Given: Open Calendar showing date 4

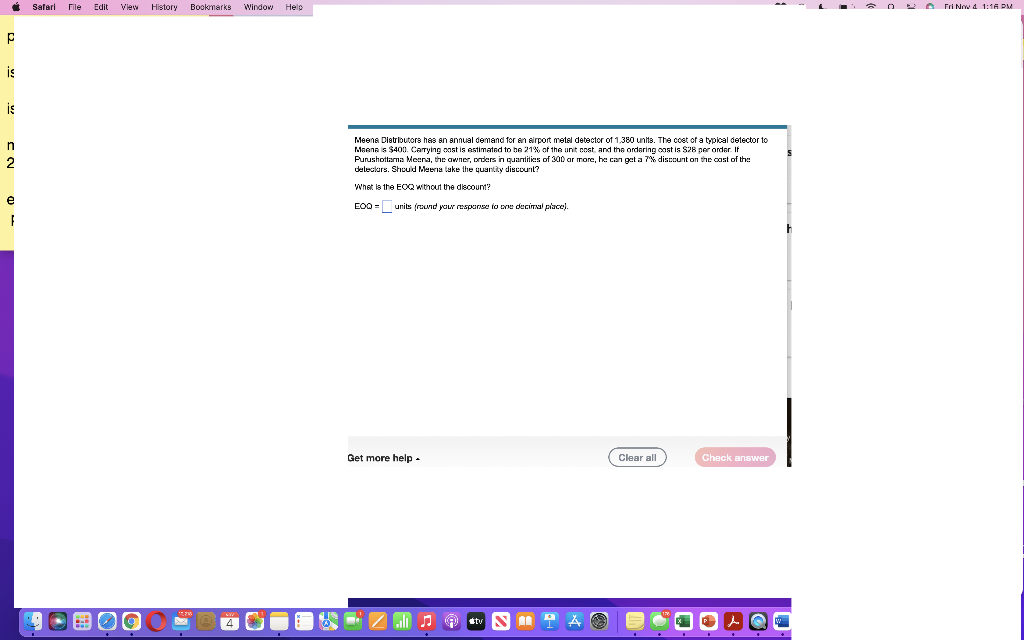Looking at the screenshot, I should tap(230, 621).
